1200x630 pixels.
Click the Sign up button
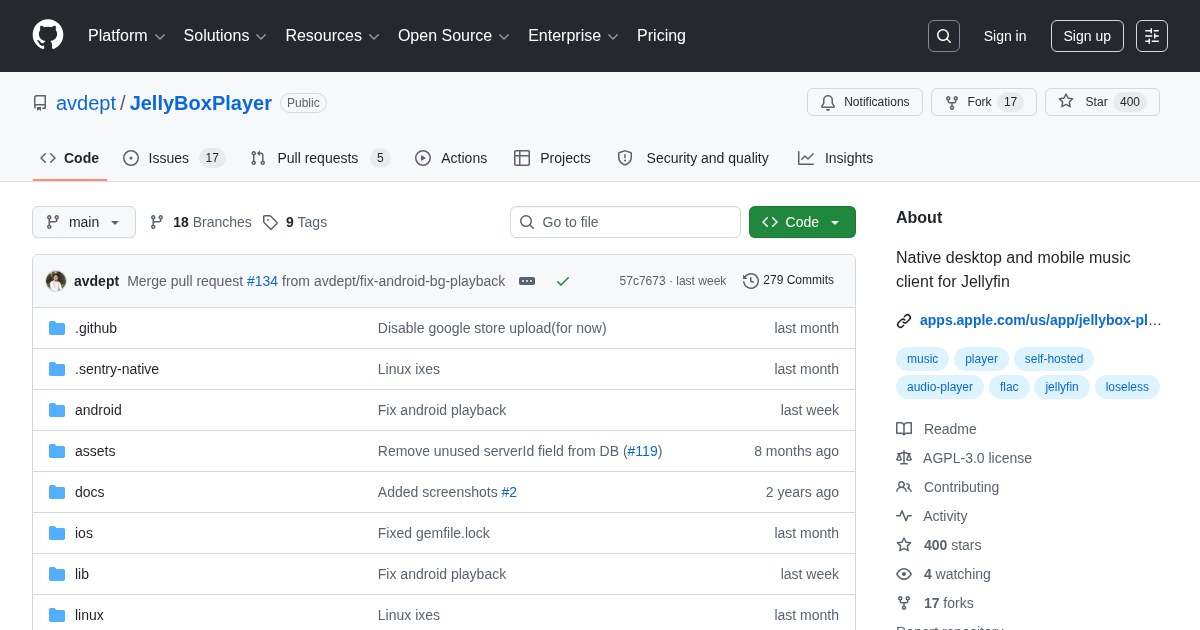pyautogui.click(x=1087, y=36)
